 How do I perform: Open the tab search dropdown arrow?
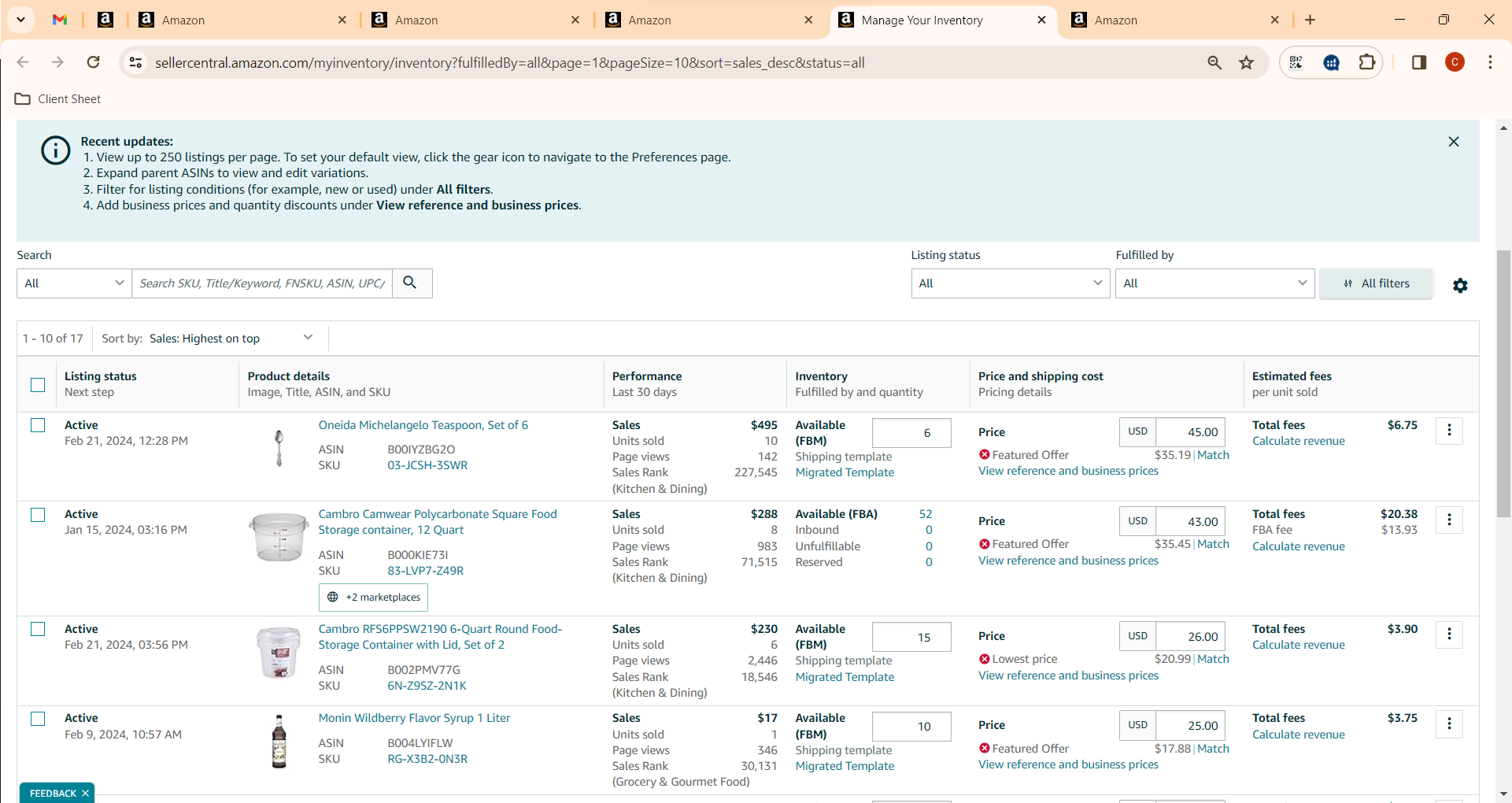click(20, 20)
